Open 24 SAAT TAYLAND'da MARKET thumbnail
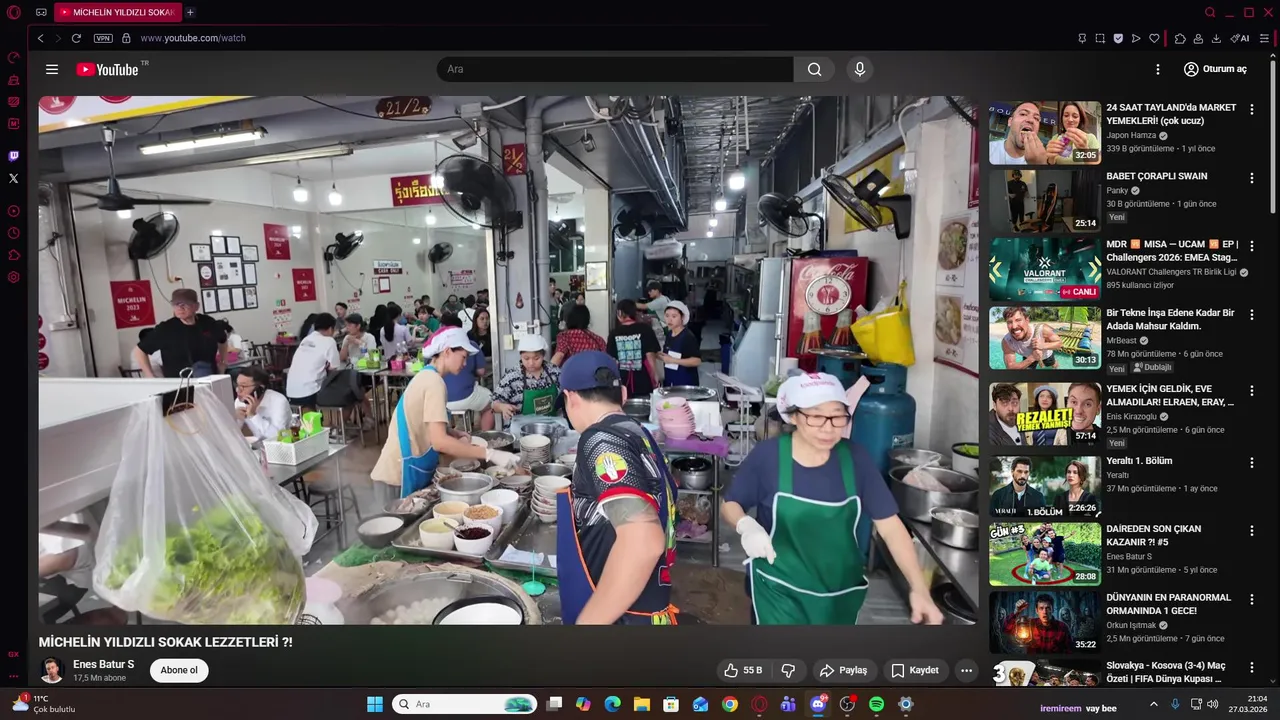Image resolution: width=1280 pixels, height=720 pixels. (x=1045, y=133)
